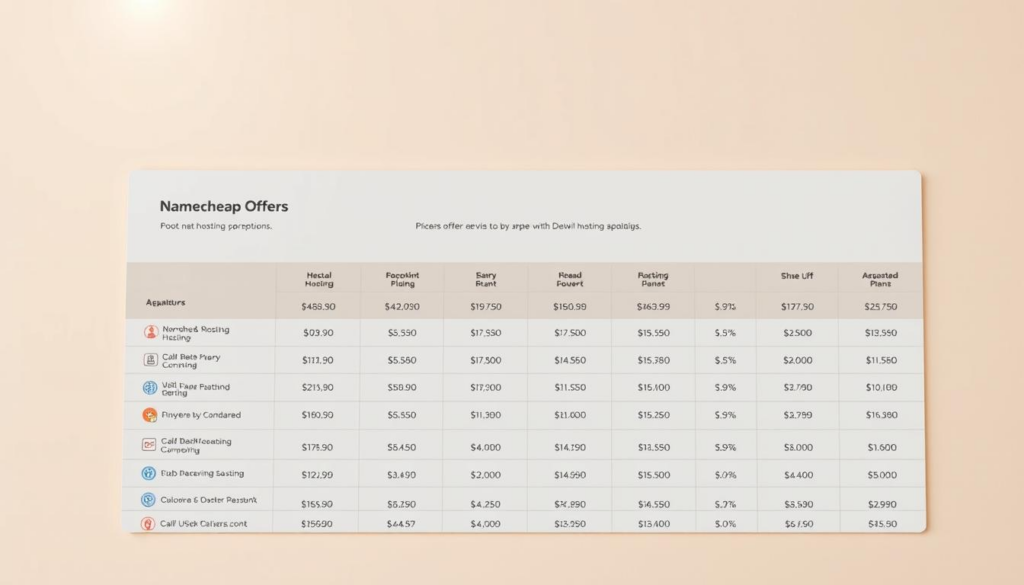Screen dimensions: 1024x585
Task: Click the orange icon beside Fnyere by Condared
Action: 150,415
